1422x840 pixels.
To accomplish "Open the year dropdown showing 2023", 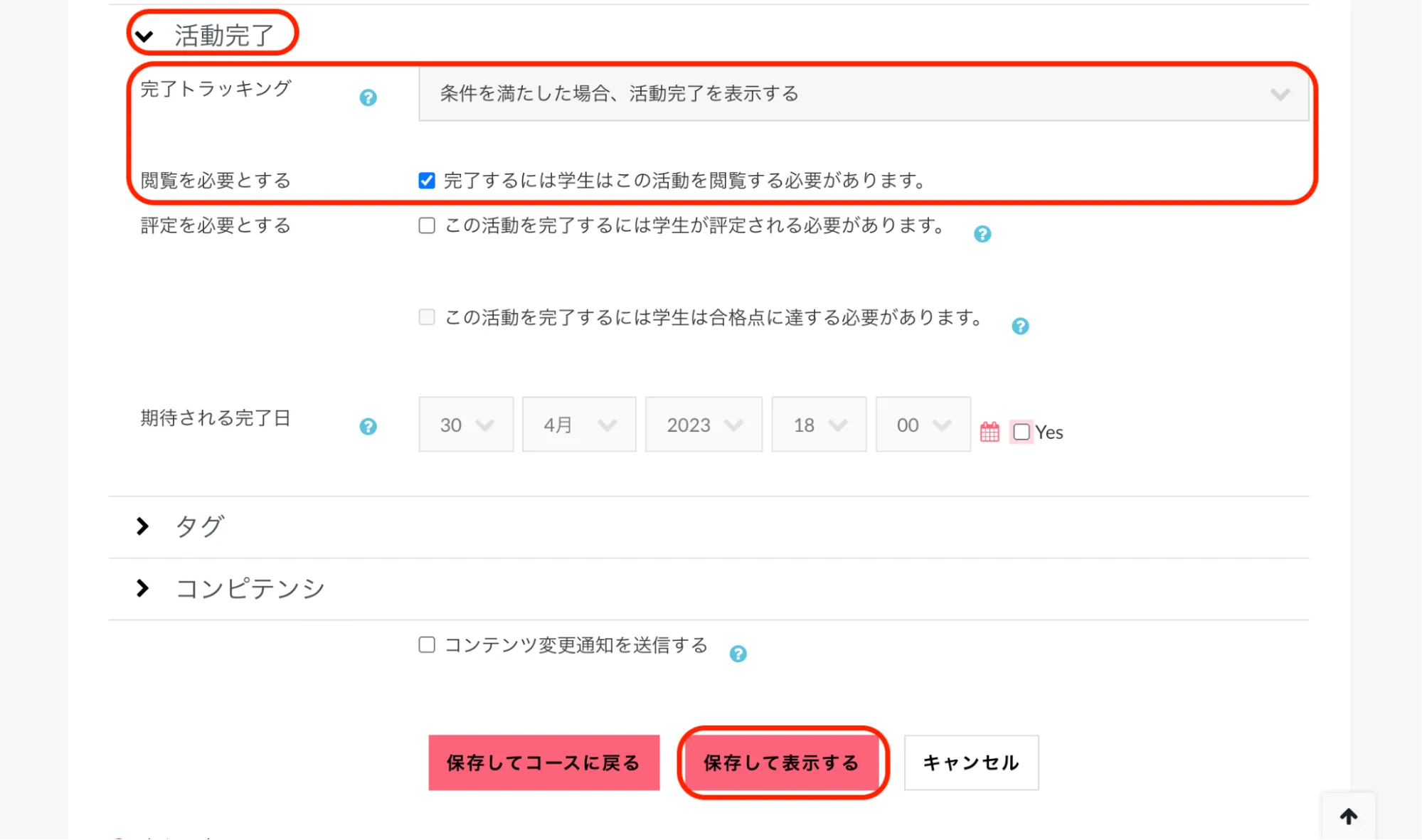I will [703, 425].
